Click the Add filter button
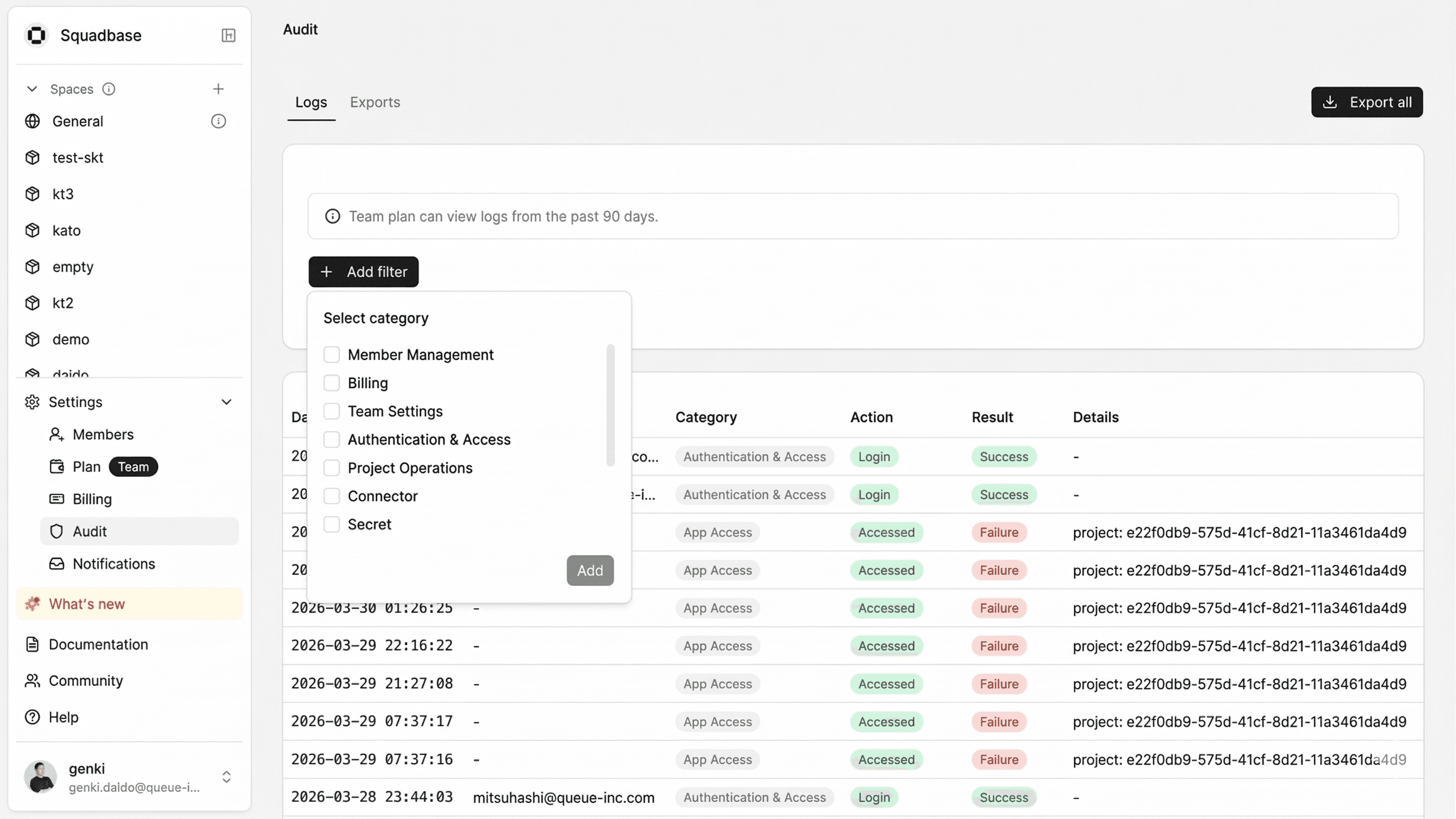 [363, 272]
